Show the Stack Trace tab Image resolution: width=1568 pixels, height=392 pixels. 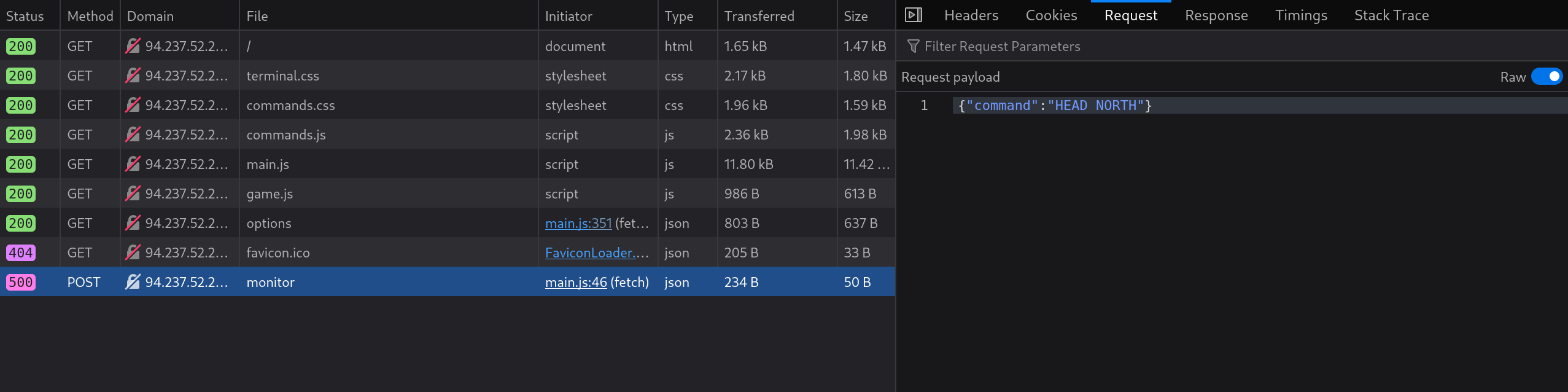[x=1391, y=15]
